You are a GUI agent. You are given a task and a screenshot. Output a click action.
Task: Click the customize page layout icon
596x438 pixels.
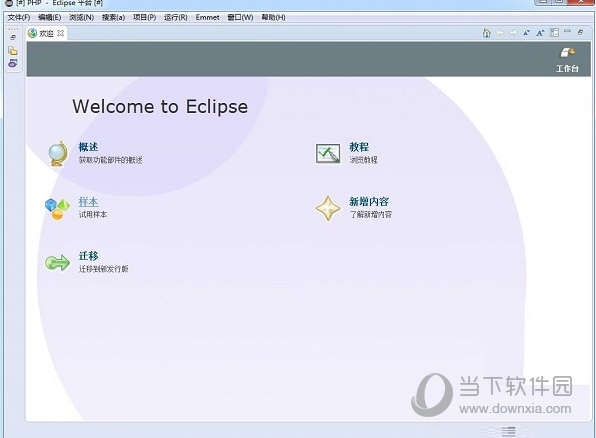point(555,33)
